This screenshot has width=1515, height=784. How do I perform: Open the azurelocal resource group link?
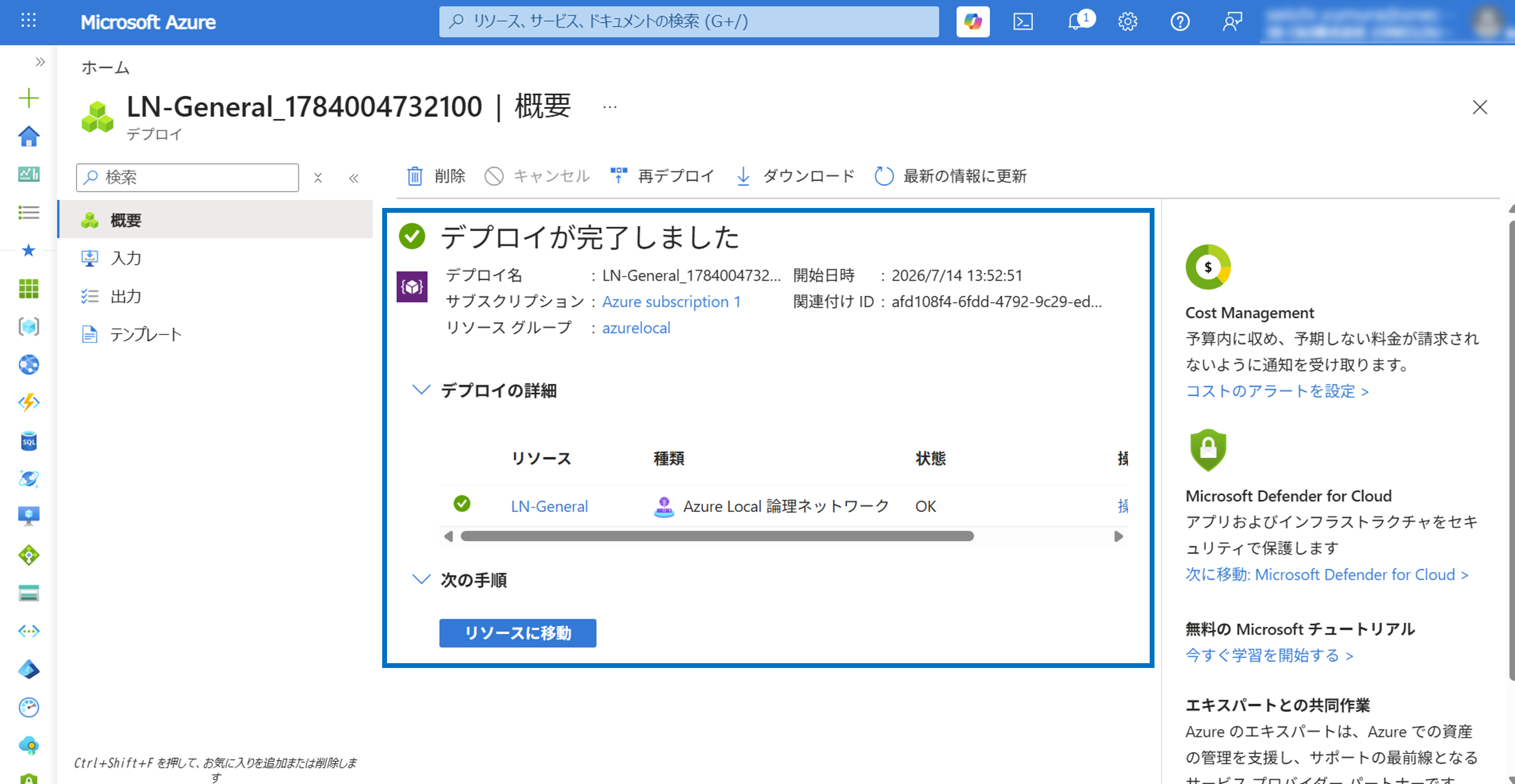click(x=636, y=327)
